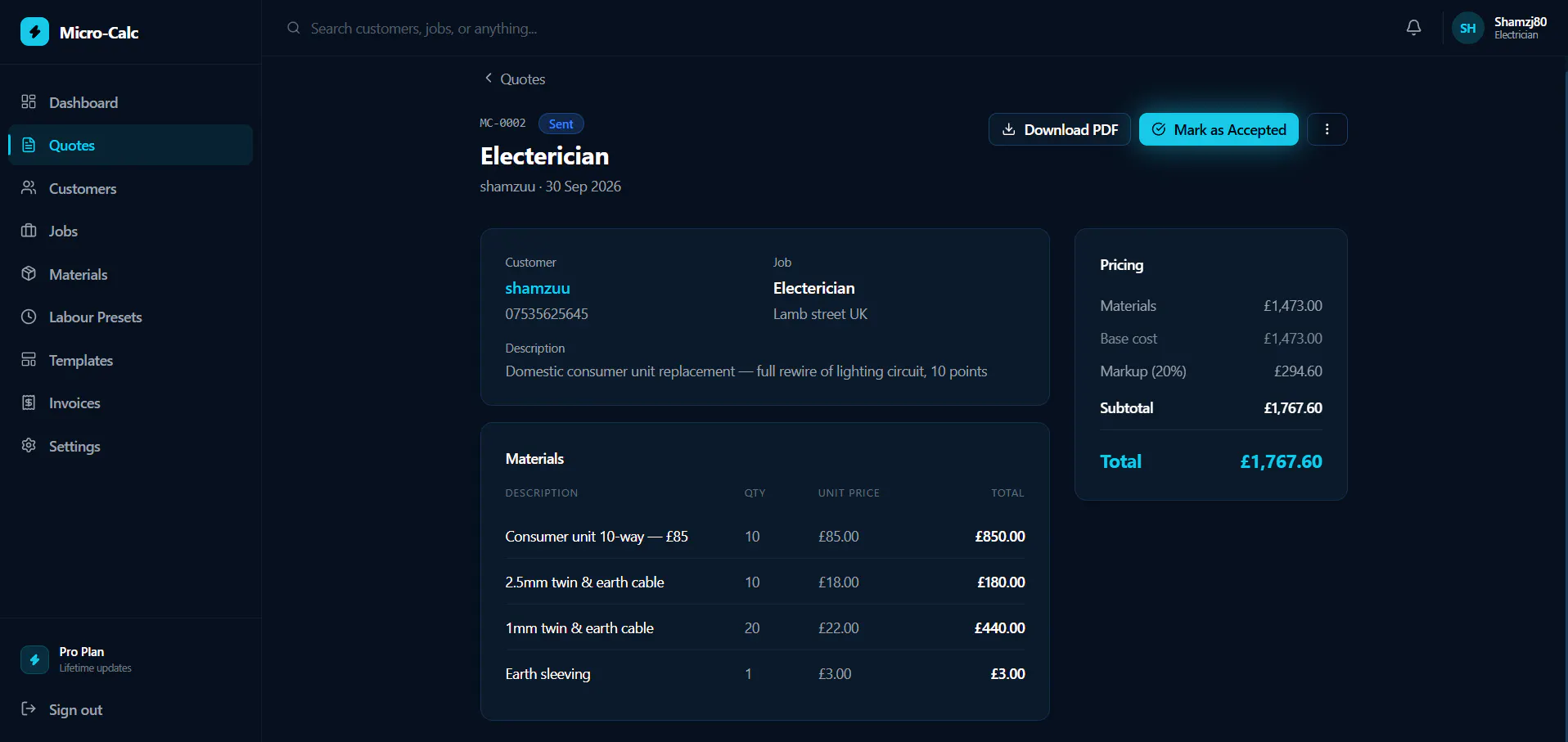
Task: Click the back chevron beside Quotes
Action: click(x=489, y=78)
